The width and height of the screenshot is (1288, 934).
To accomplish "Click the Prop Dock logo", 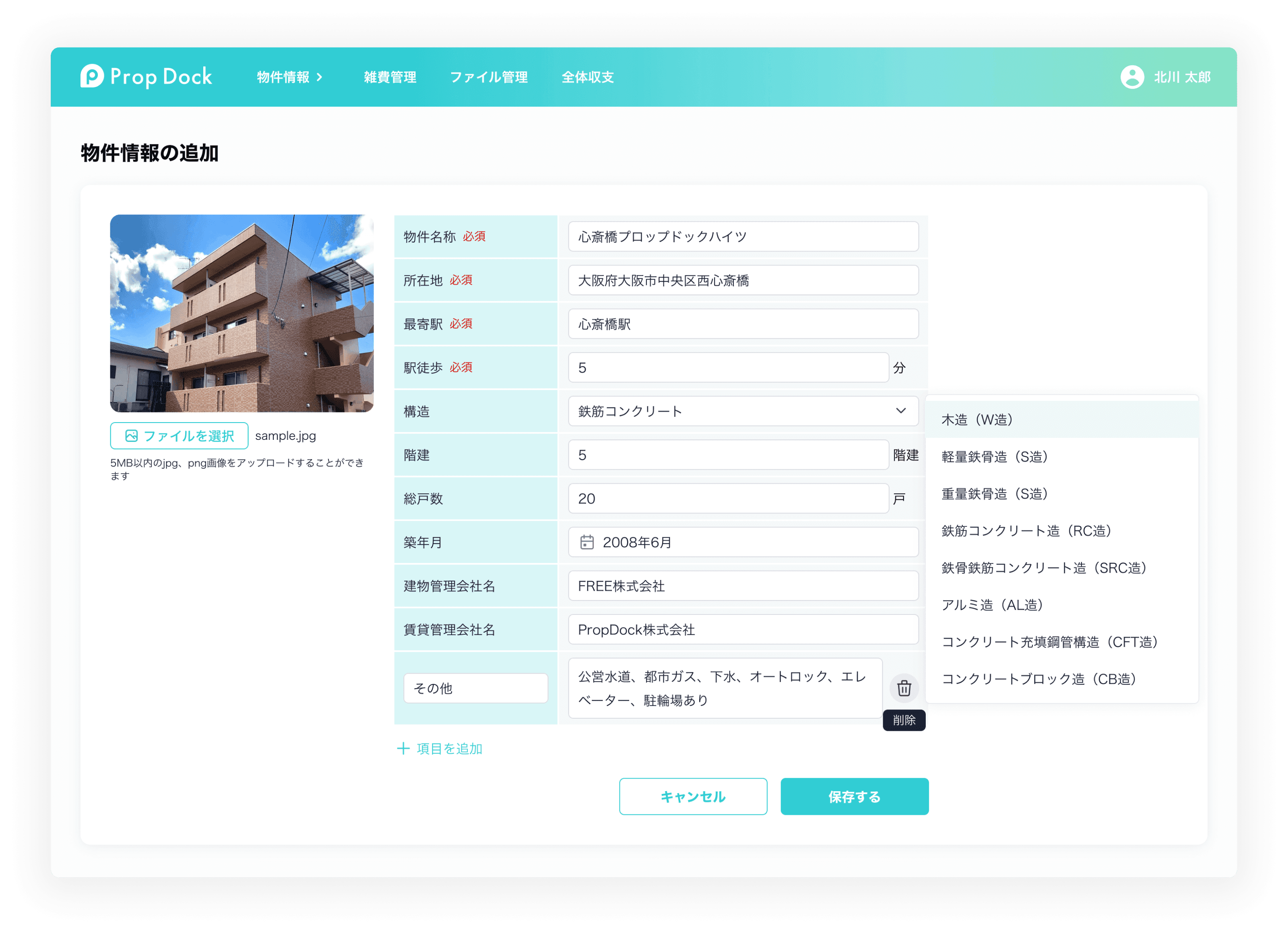I will point(146,76).
